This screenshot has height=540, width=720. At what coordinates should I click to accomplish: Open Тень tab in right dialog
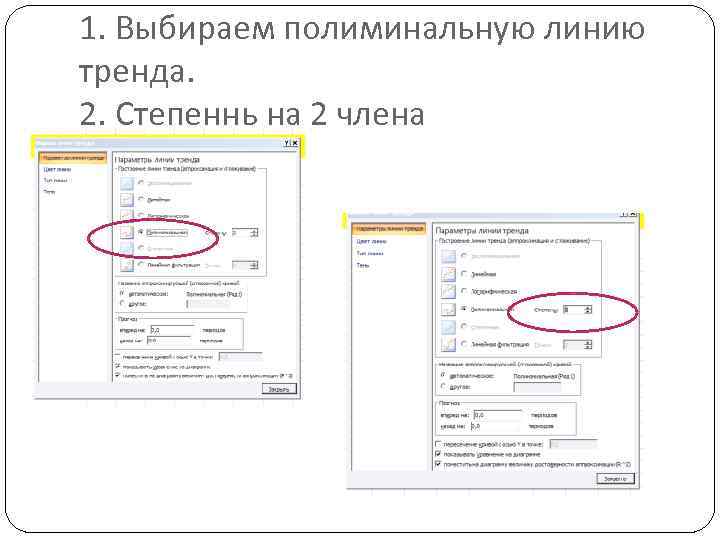pyautogui.click(x=363, y=265)
